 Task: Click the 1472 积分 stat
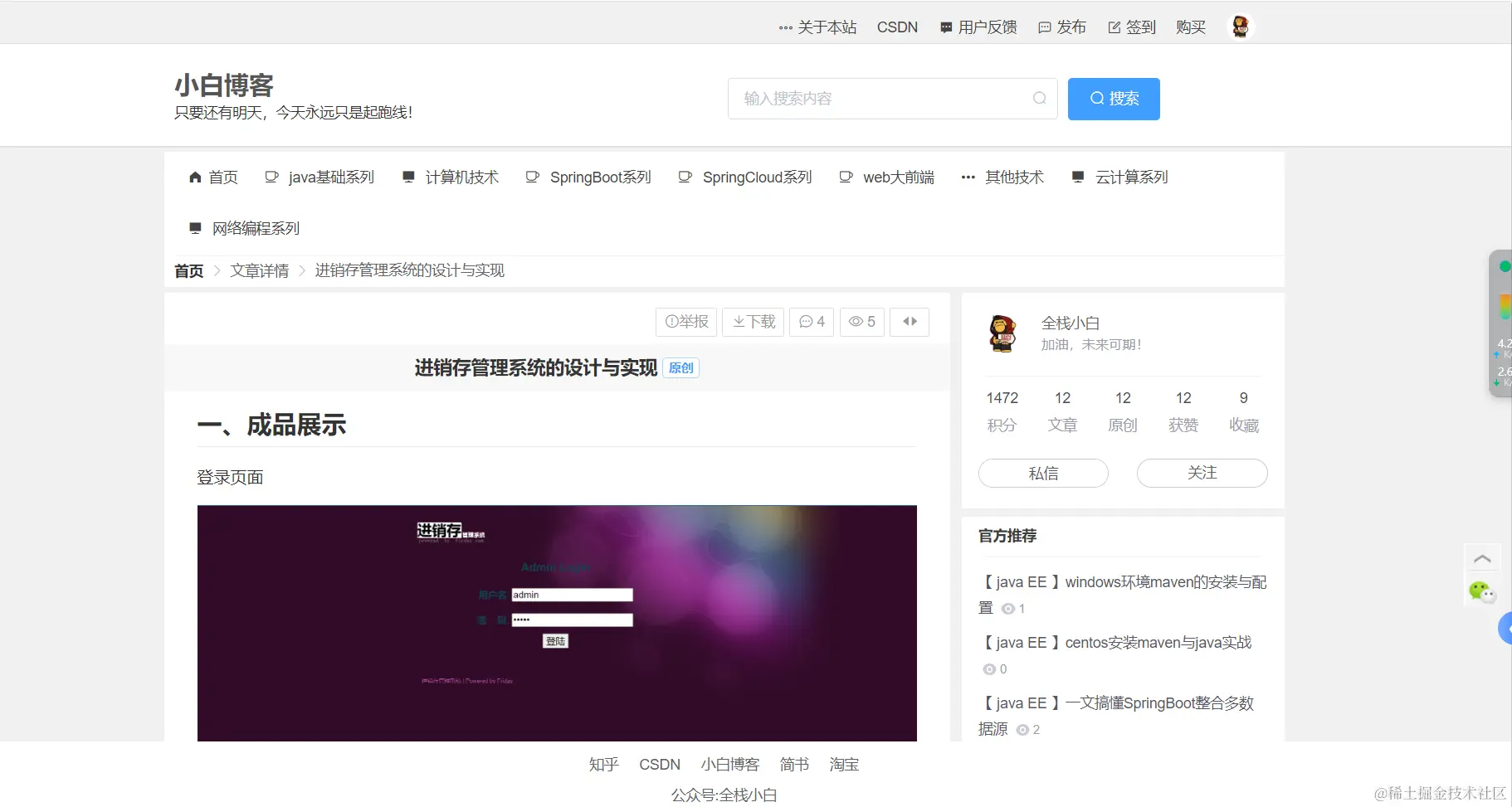(x=1002, y=411)
